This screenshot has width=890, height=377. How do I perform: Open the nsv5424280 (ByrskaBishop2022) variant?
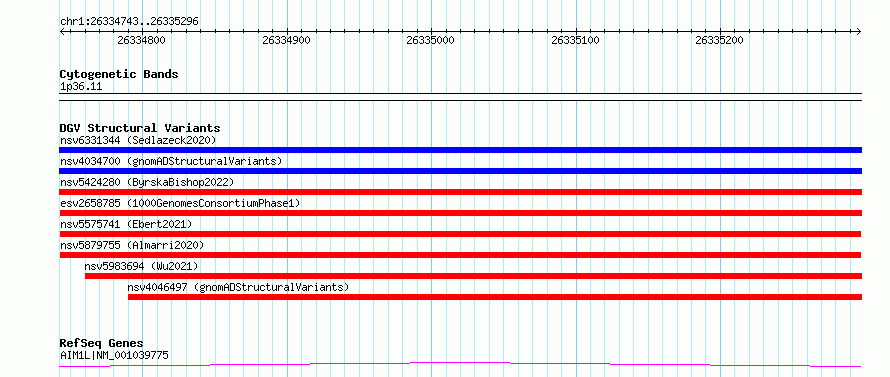click(x=147, y=182)
